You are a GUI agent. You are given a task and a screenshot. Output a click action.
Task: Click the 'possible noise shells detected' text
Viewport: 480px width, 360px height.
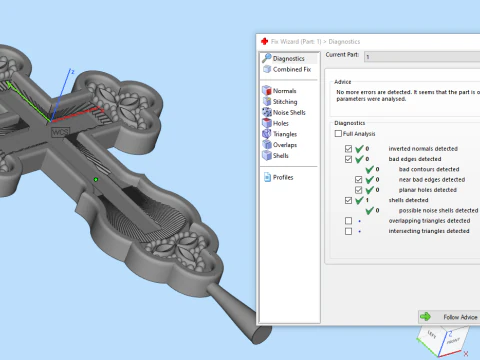tap(438, 210)
